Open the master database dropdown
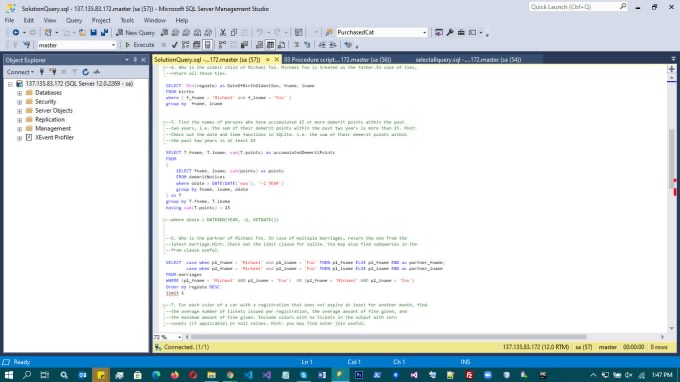The height and width of the screenshot is (382, 680). pos(113,45)
